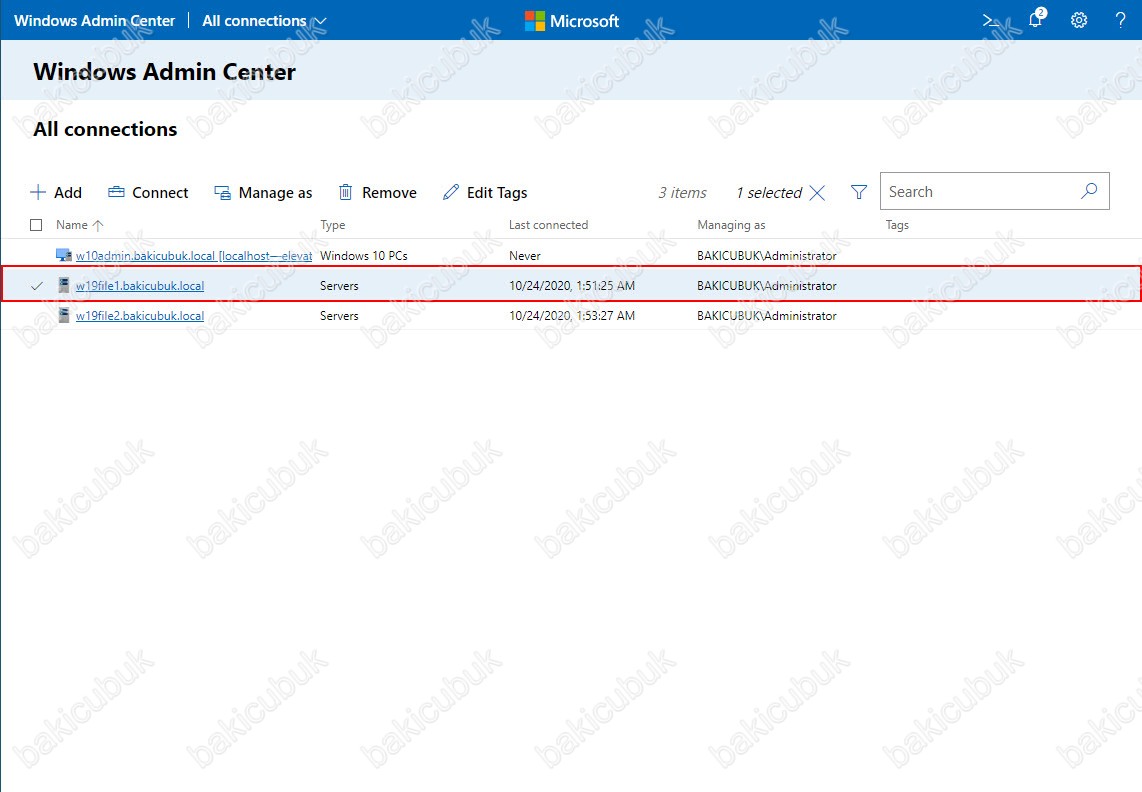This screenshot has height=792, width=1142.
Task: Click the Microsoft logo
Action: click(x=572, y=20)
